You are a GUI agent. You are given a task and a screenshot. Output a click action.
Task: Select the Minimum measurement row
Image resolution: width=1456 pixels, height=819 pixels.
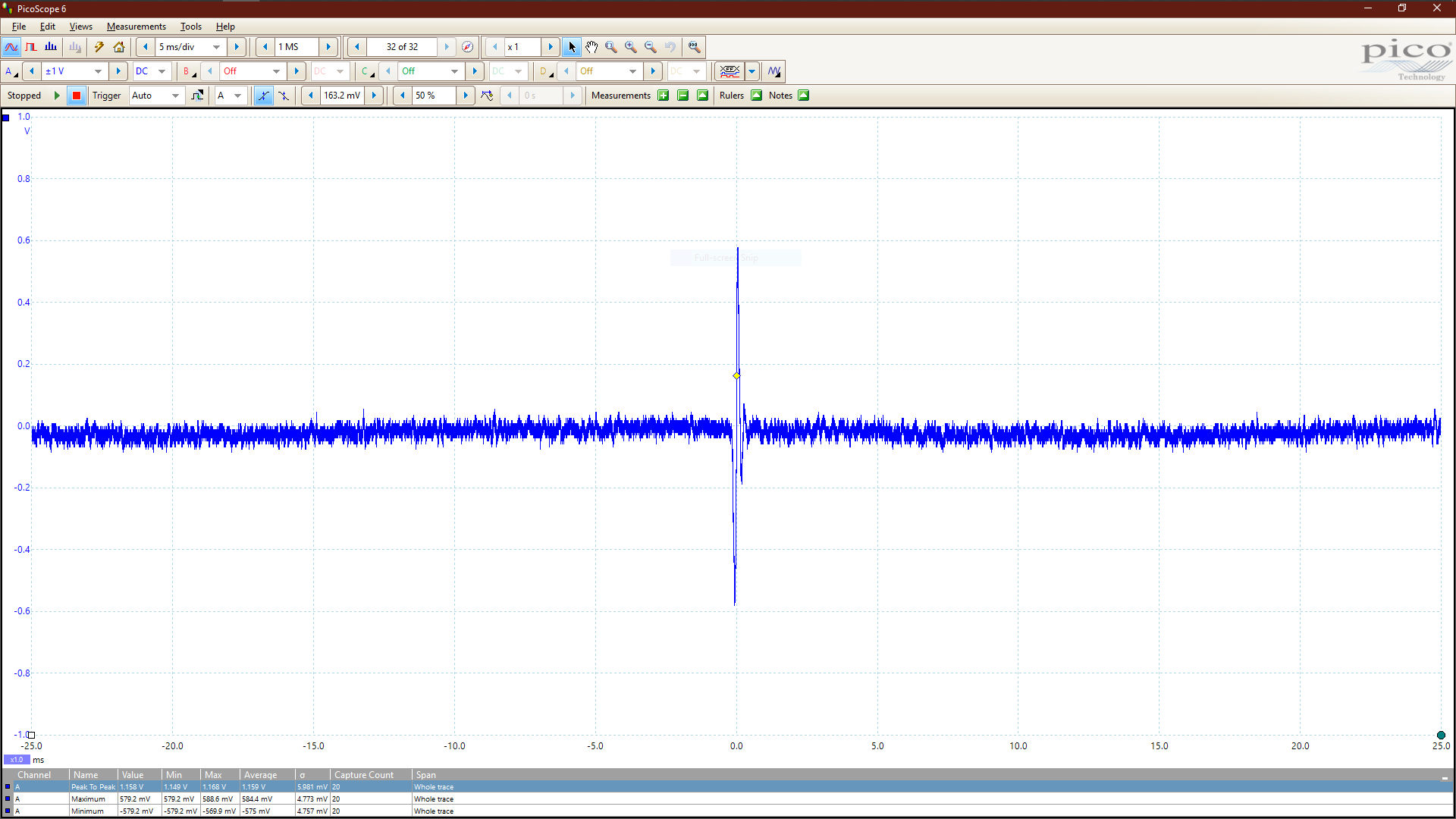(x=728, y=811)
